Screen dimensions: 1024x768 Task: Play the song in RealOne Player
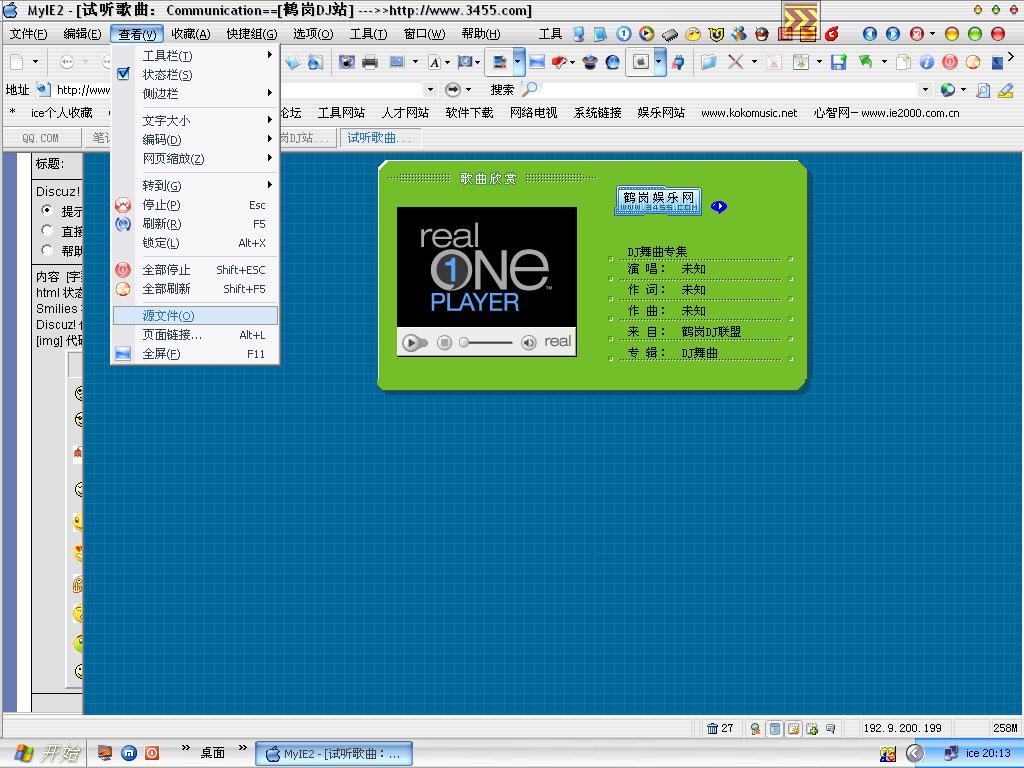click(411, 342)
